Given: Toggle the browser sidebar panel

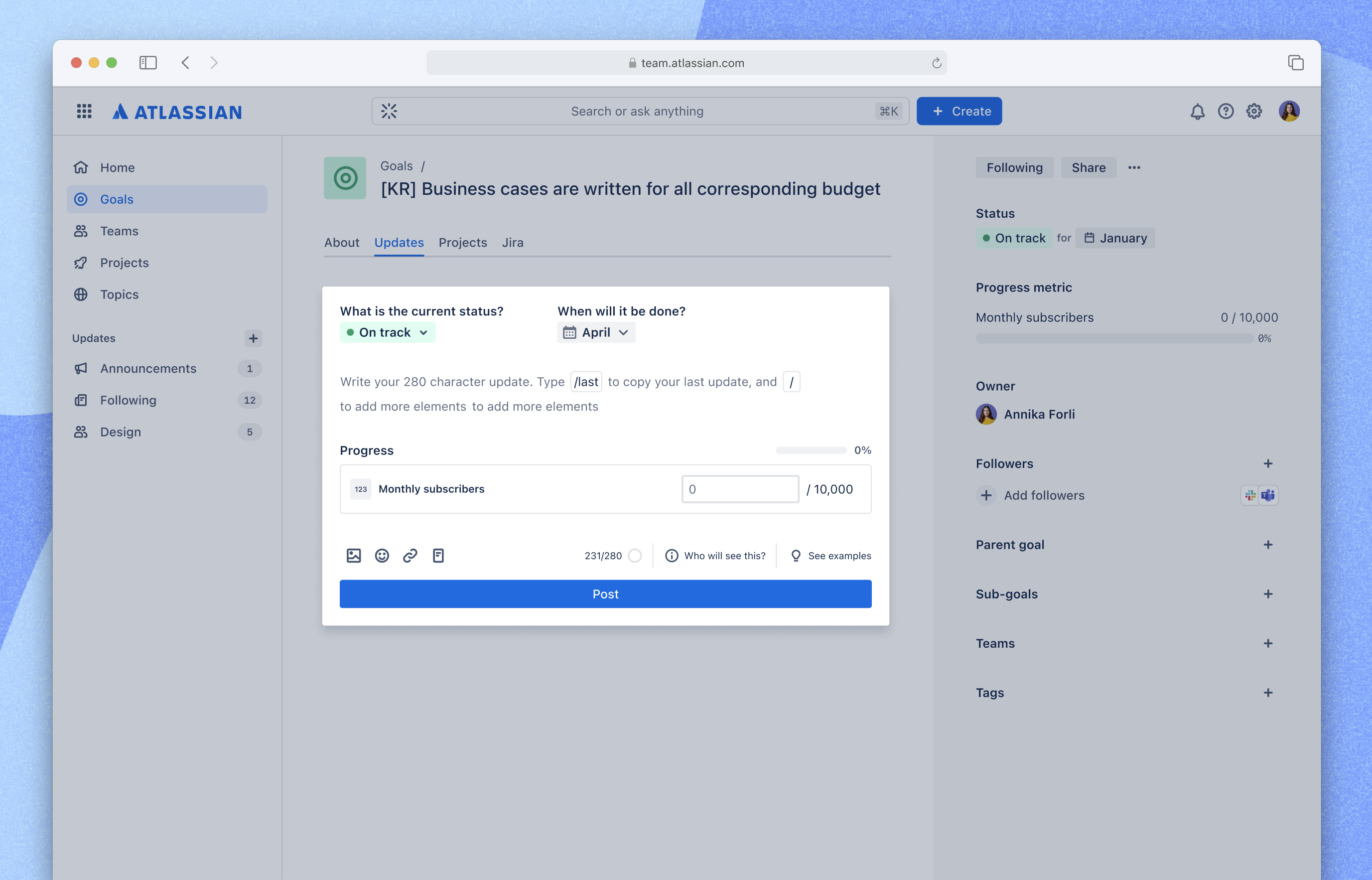Looking at the screenshot, I should [148, 63].
